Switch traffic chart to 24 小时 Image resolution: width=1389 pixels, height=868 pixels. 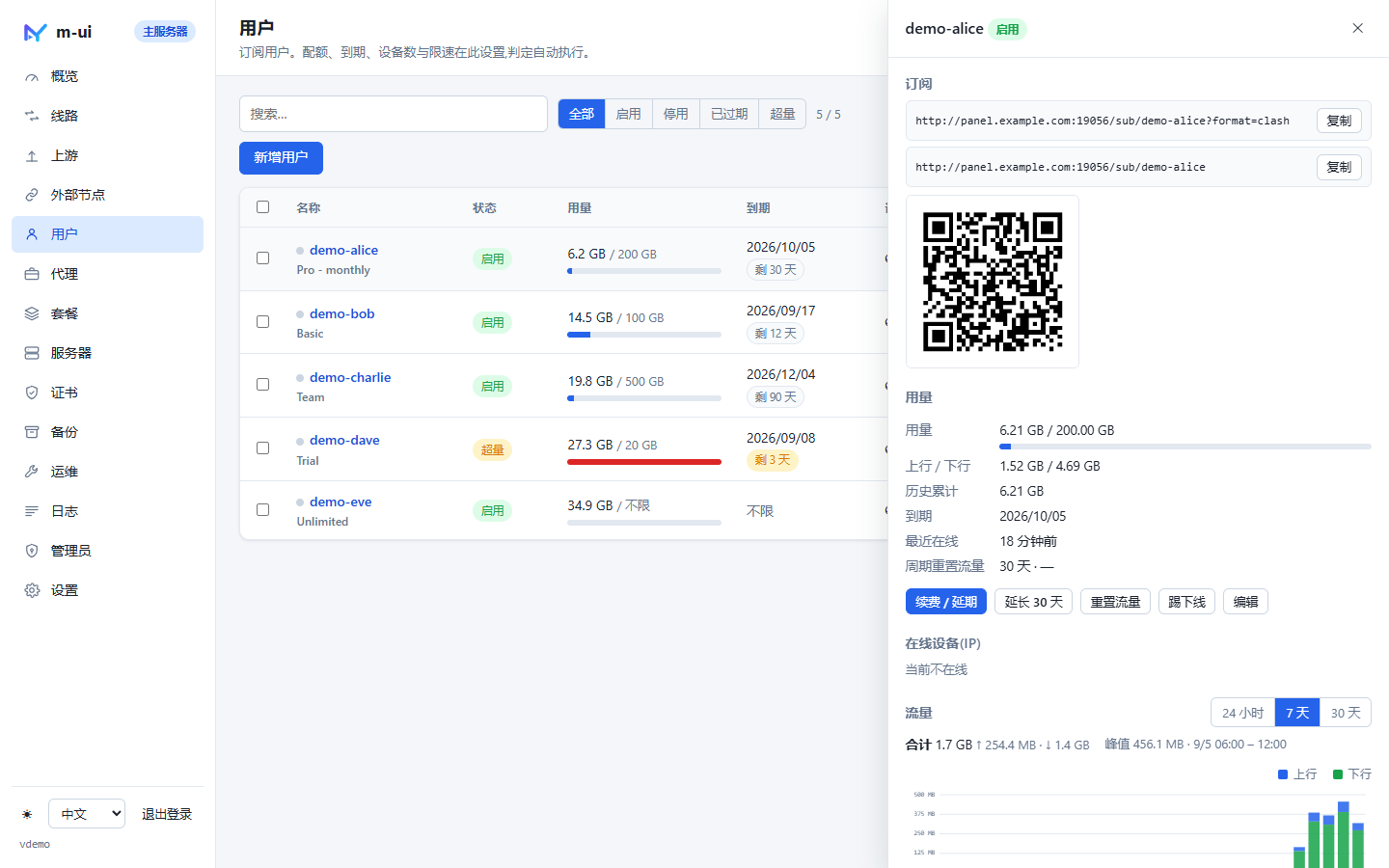pos(1242,713)
